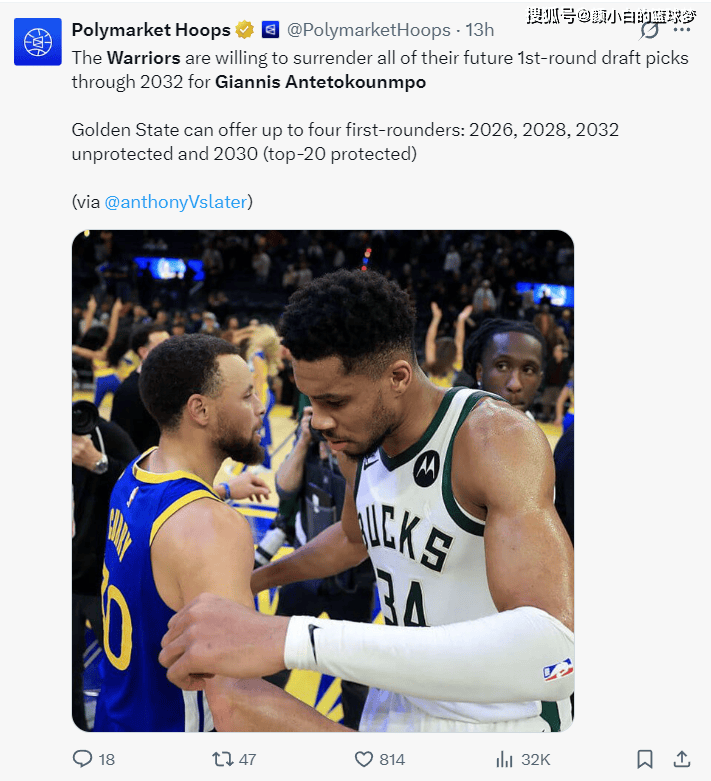This screenshot has width=711, height=781.
Task: Click the 32K views count
Action: (x=536, y=760)
